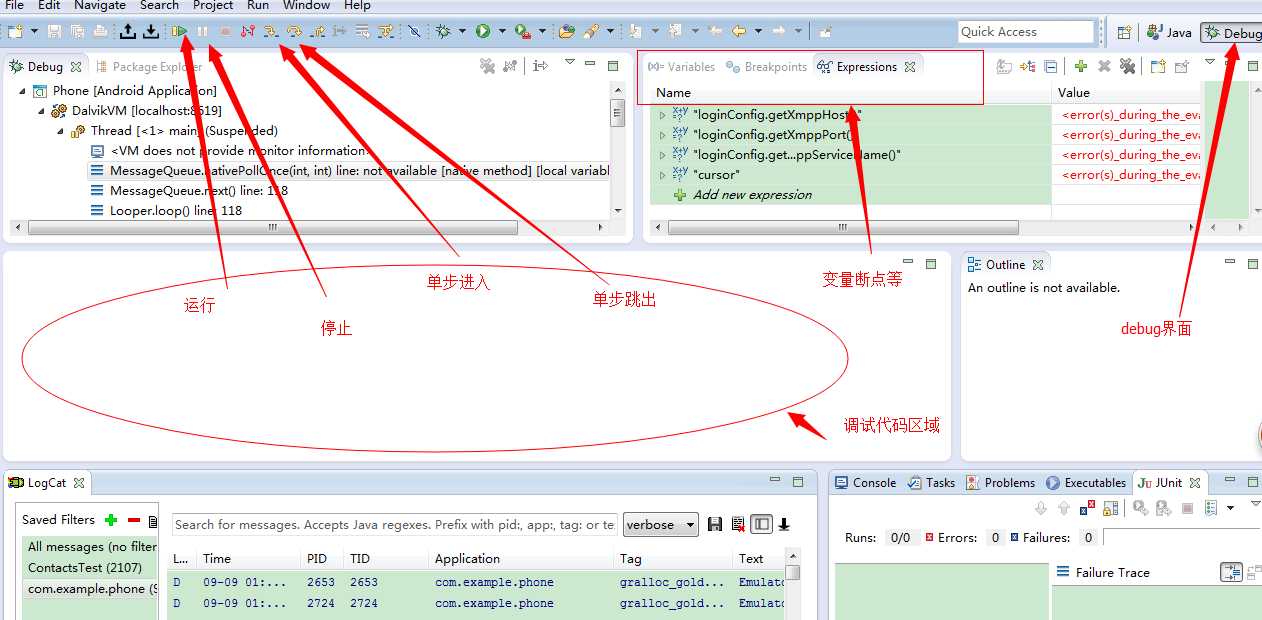This screenshot has width=1262, height=620.
Task: Click the Print toolbar icon
Action: (x=100, y=32)
